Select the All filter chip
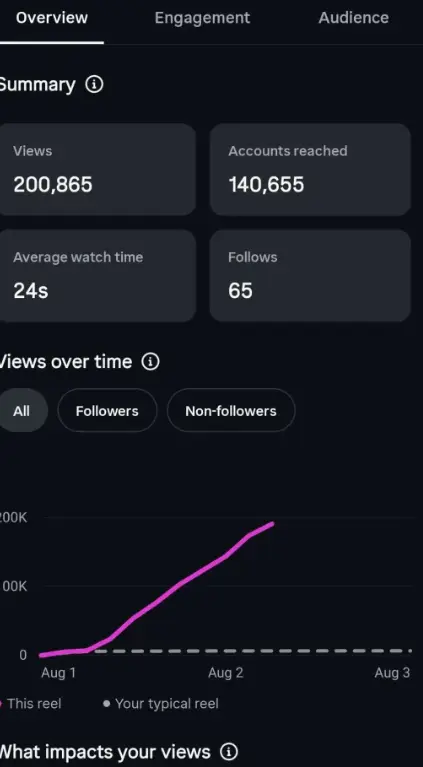423x767 pixels. coord(22,410)
